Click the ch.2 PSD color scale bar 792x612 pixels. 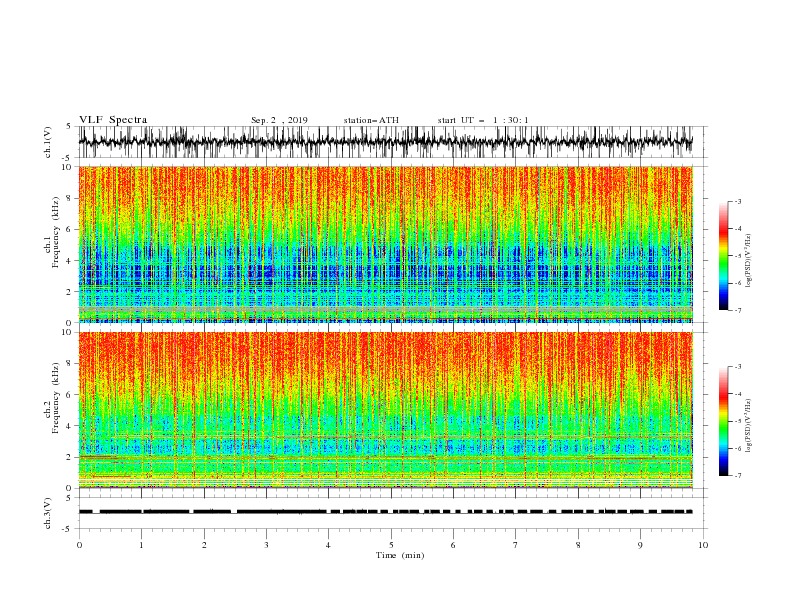(x=723, y=421)
